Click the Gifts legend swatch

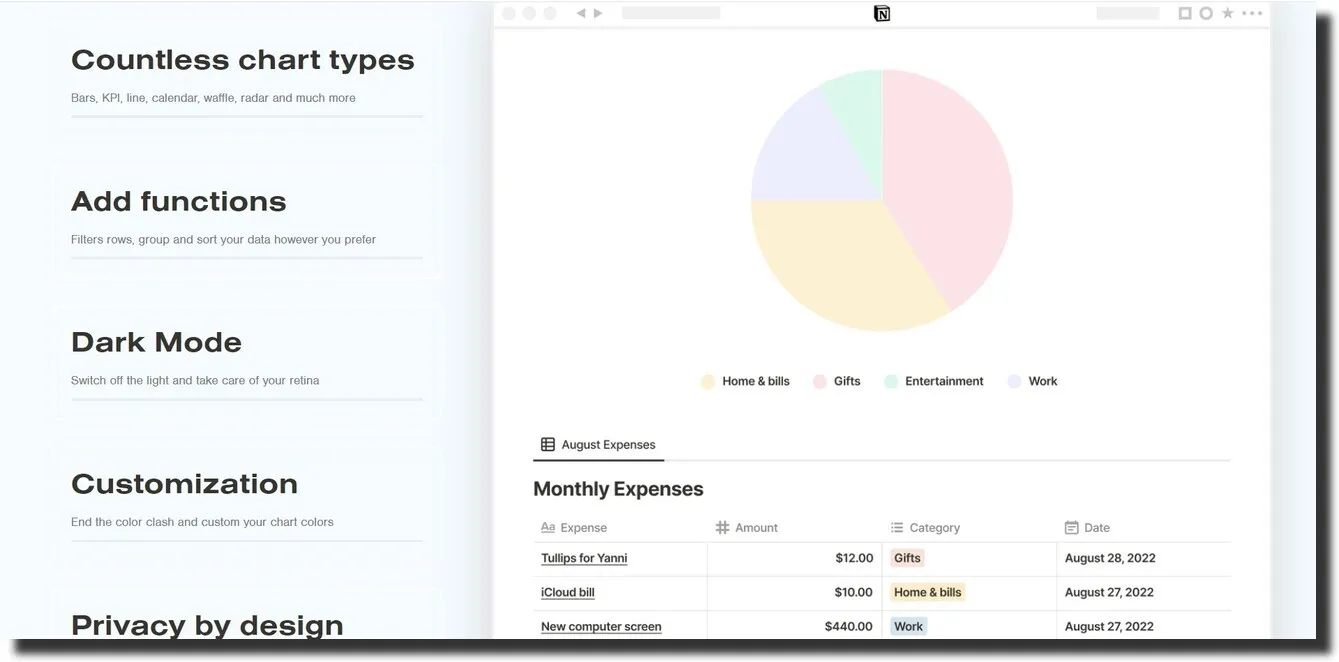tap(819, 381)
